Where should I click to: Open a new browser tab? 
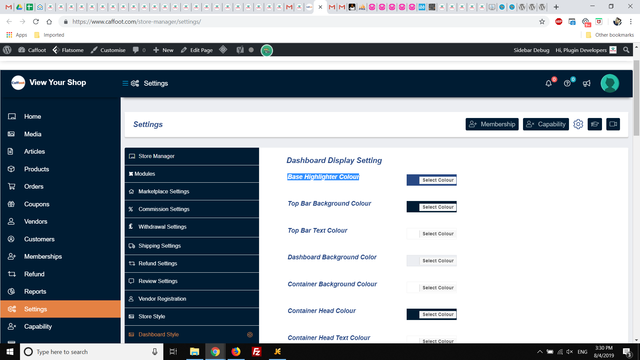(x=556, y=7)
